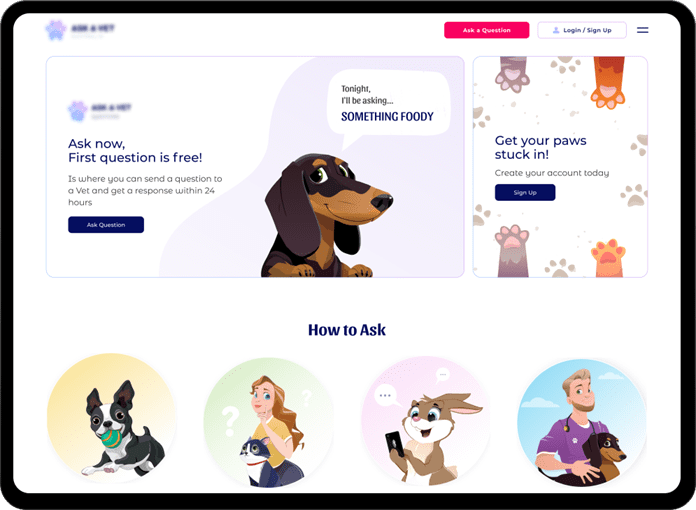This screenshot has width=696, height=510.
Task: Click the Get your paws stuck in heading
Action: pos(541,147)
